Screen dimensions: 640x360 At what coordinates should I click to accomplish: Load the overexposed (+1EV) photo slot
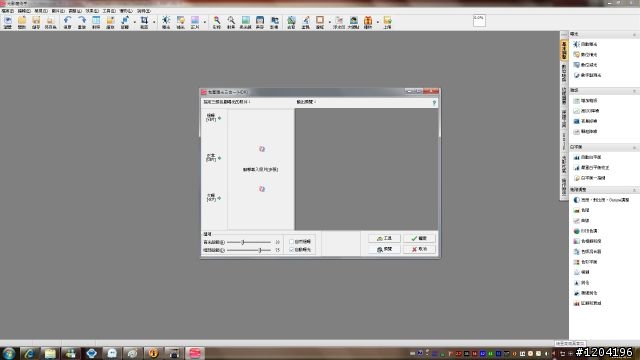(x=214, y=118)
